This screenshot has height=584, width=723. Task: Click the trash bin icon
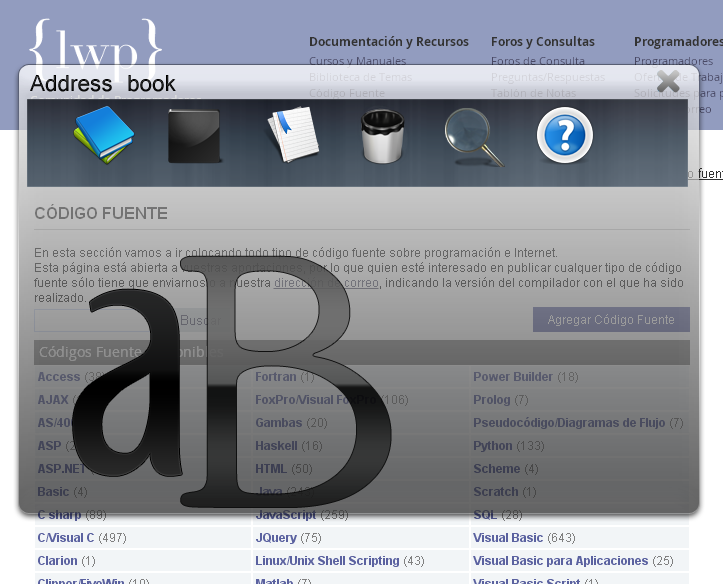(x=382, y=136)
